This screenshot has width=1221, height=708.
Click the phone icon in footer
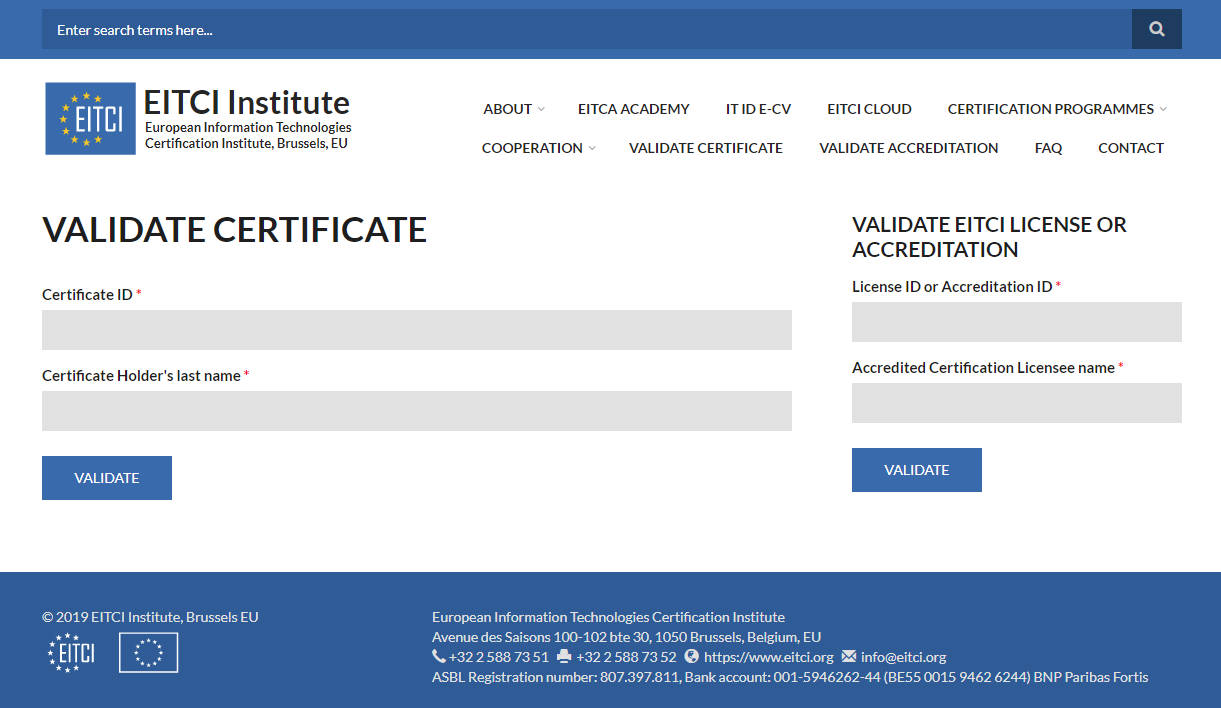[439, 657]
